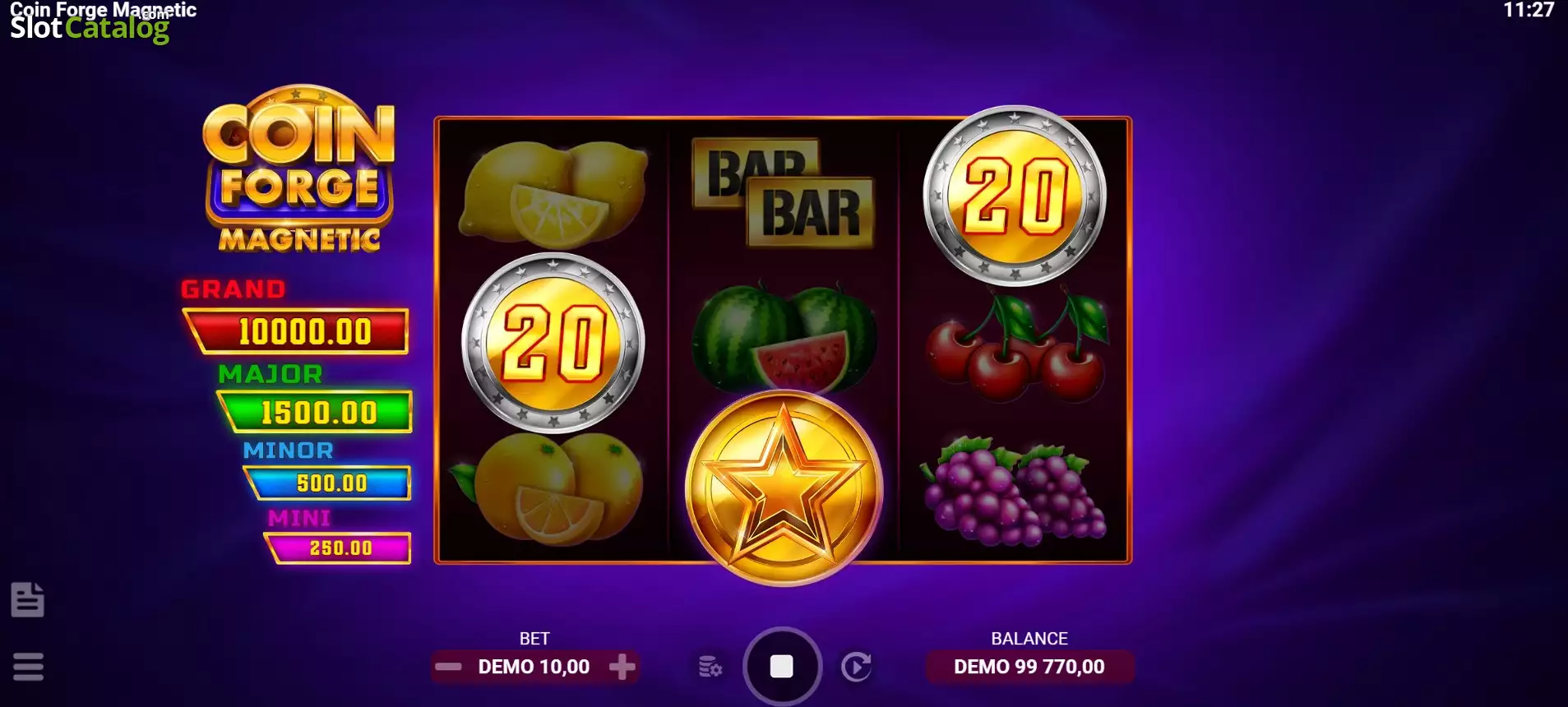Screen dimensions: 1568x707
Task: Click the gold star coin symbol
Action: point(784,488)
